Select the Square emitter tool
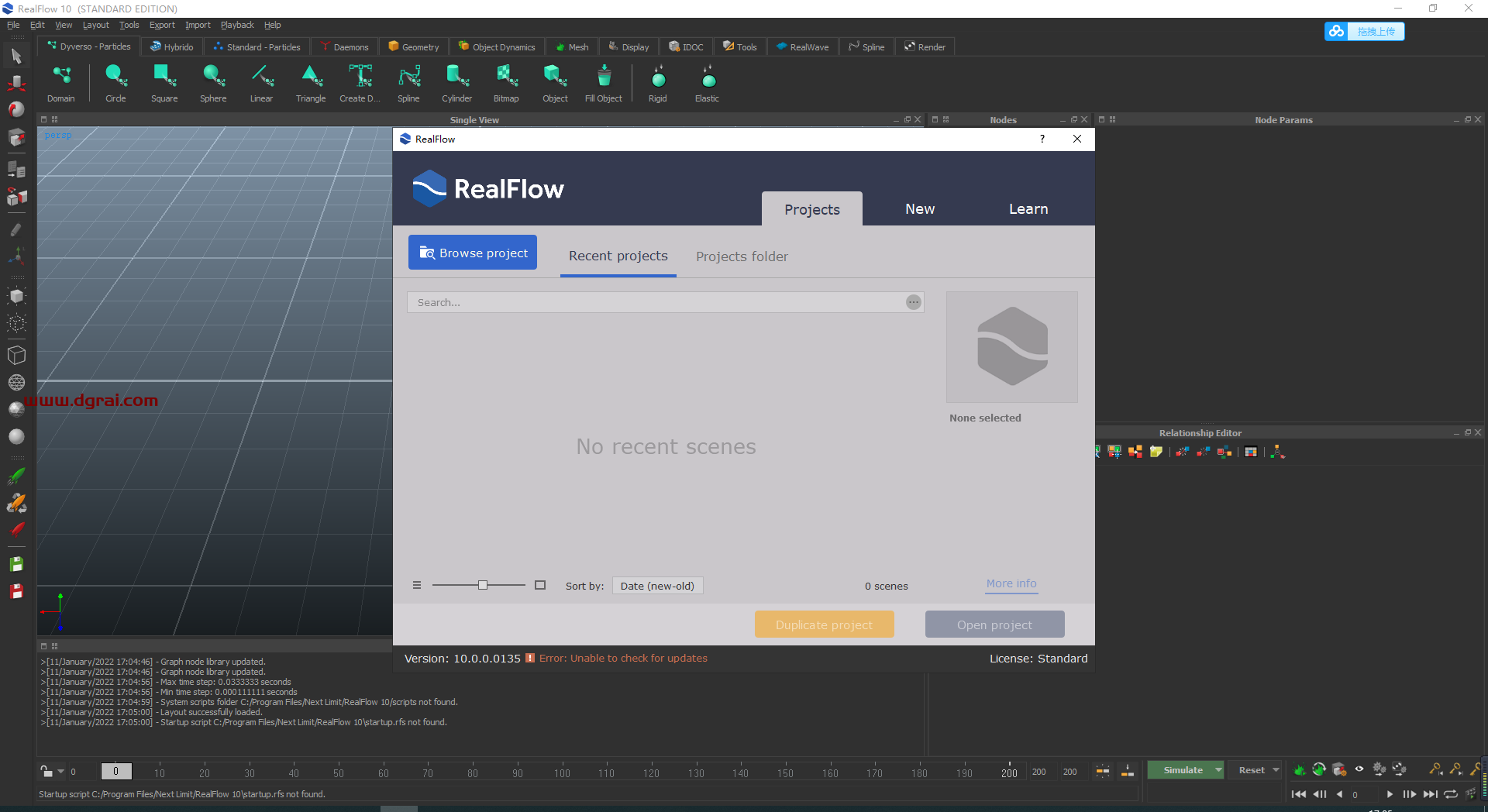The width and height of the screenshot is (1488, 812). [164, 83]
